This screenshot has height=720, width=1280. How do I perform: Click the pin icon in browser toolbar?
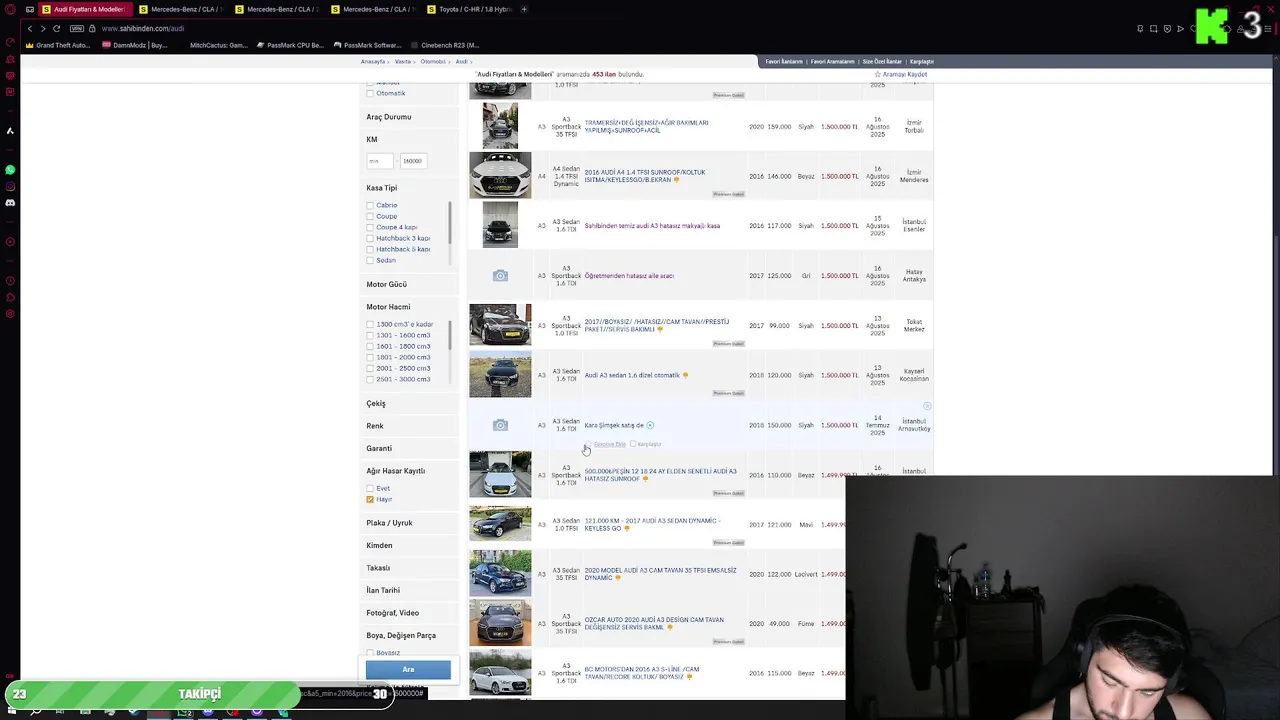[1140, 28]
